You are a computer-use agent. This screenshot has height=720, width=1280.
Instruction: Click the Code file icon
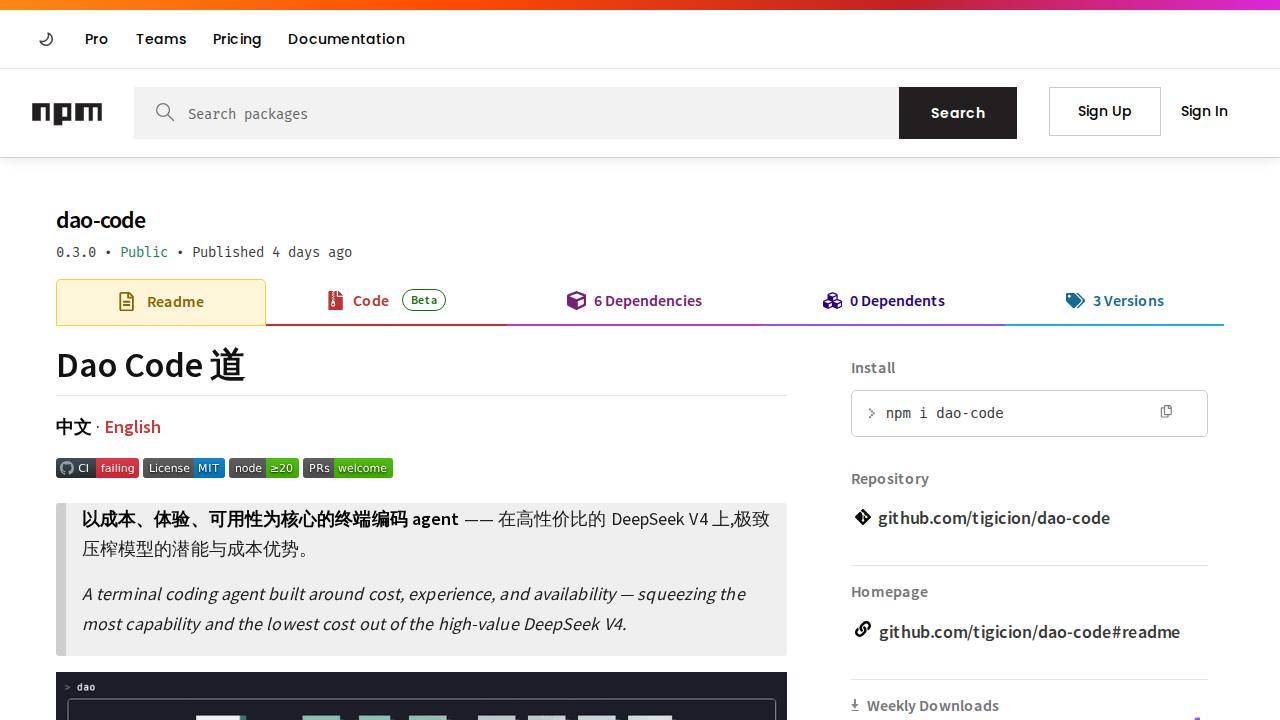coord(336,300)
